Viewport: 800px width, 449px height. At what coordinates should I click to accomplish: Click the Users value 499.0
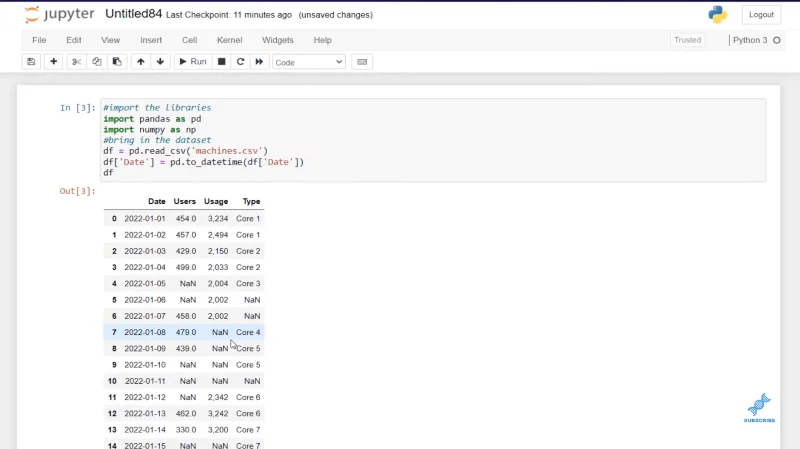(x=186, y=267)
